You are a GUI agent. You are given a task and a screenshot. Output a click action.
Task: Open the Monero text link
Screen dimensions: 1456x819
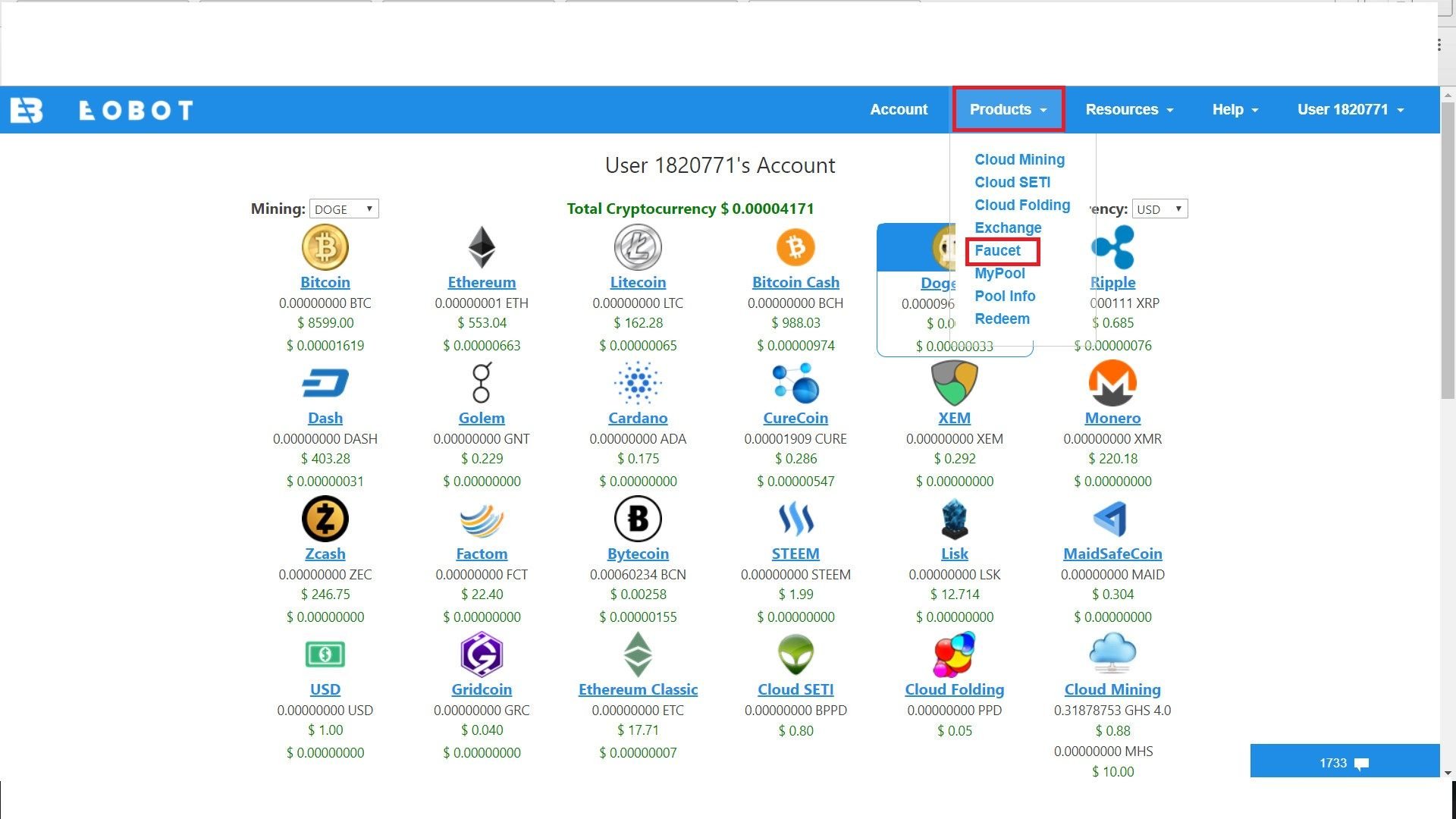1112,418
